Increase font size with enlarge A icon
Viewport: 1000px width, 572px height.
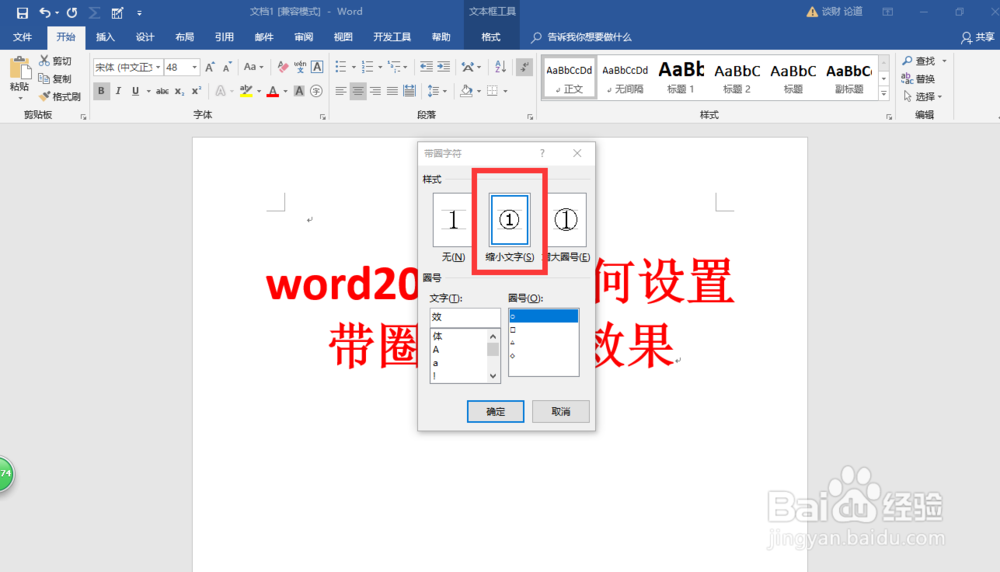point(210,67)
